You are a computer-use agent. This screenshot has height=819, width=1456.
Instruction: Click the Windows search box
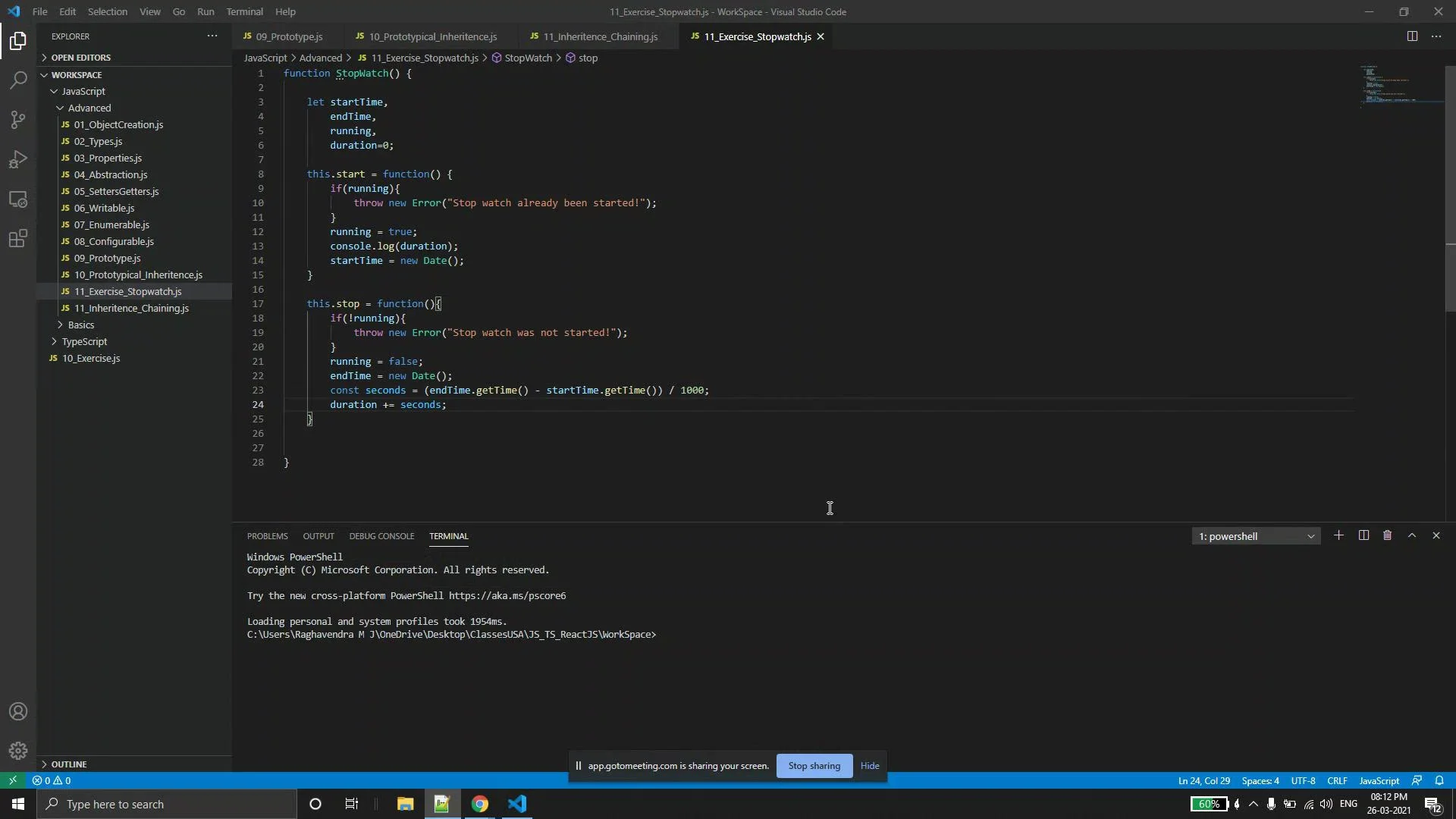click(x=167, y=804)
